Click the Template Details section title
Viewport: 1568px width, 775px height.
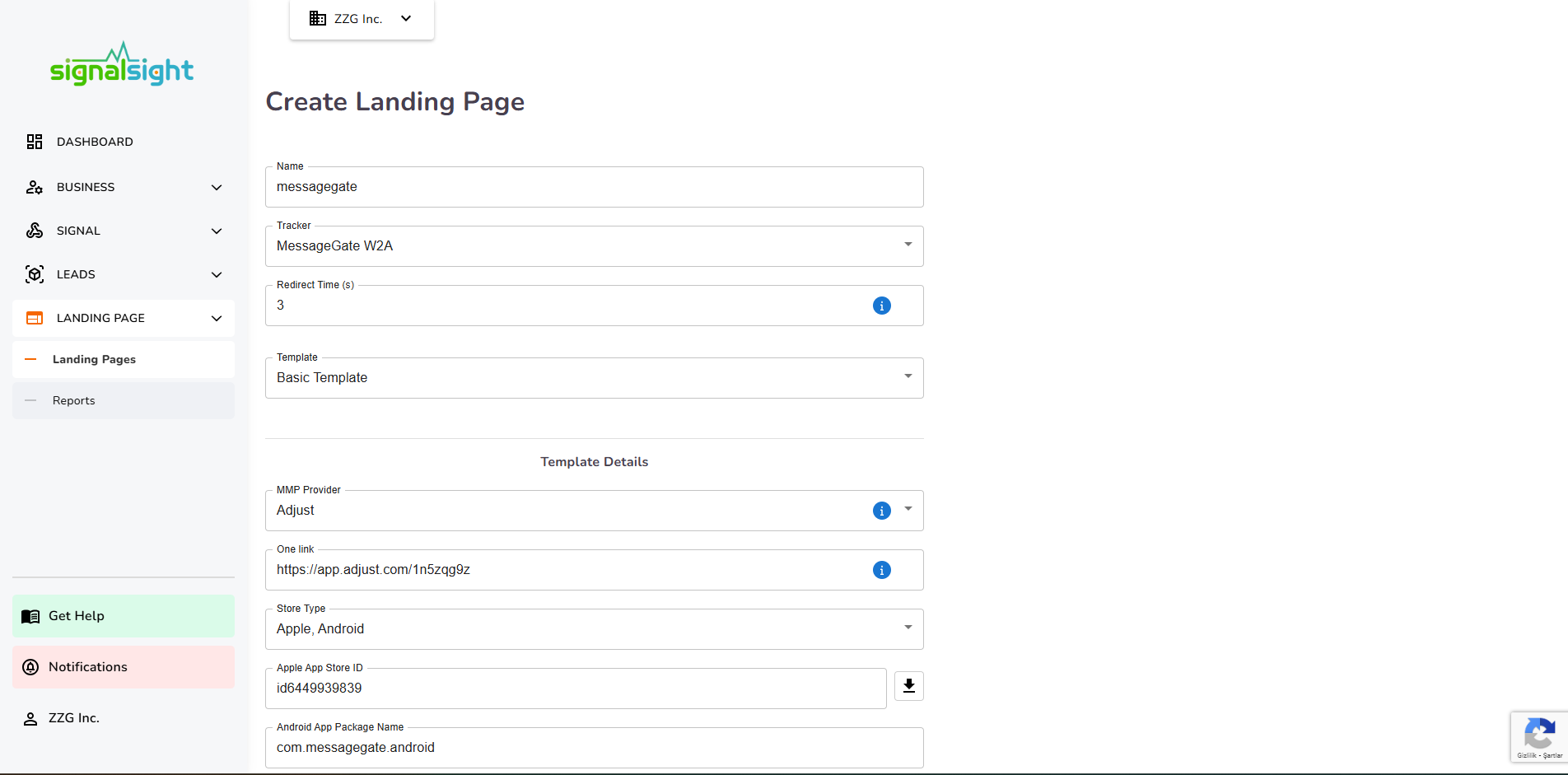[x=595, y=462]
